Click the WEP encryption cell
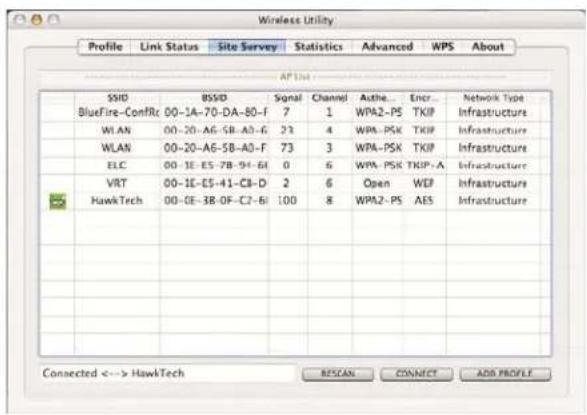Screen dimensions: 587x415 click(423, 183)
